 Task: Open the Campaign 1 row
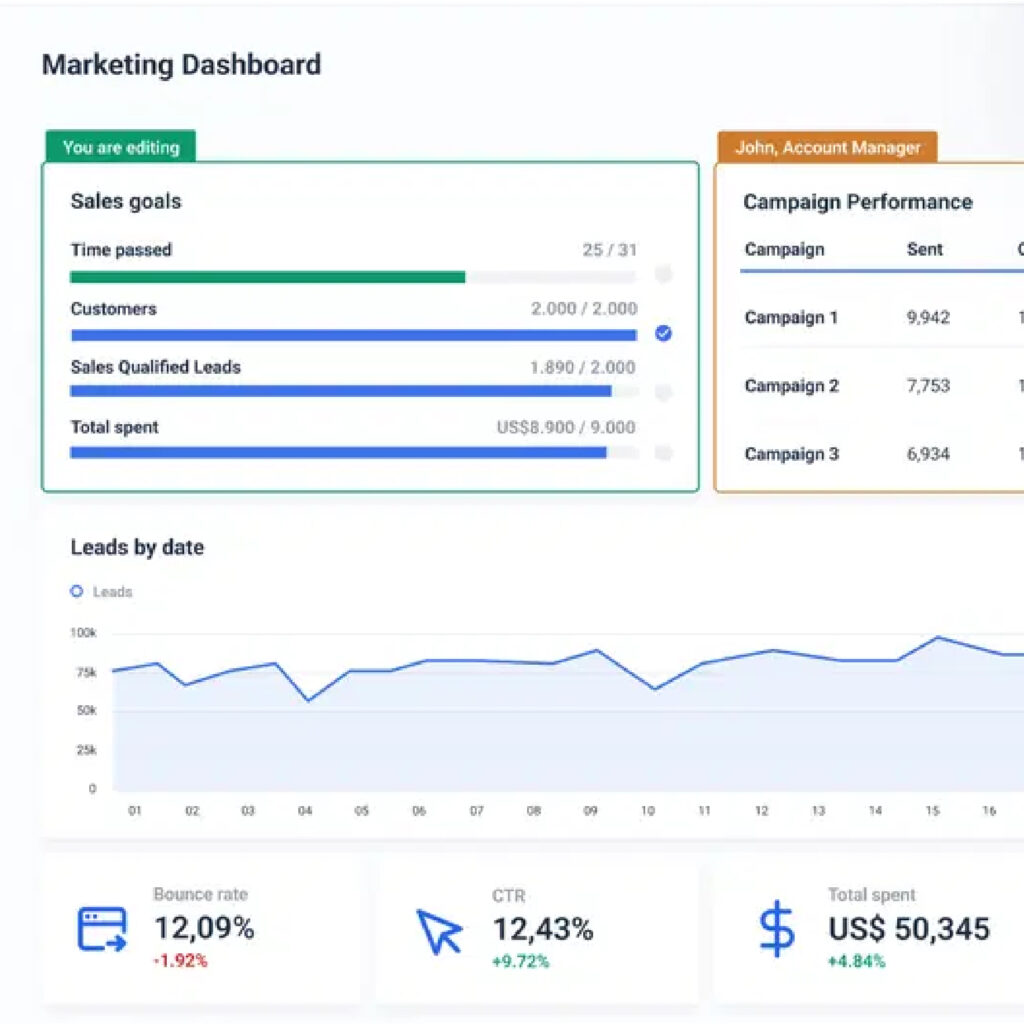coord(791,318)
